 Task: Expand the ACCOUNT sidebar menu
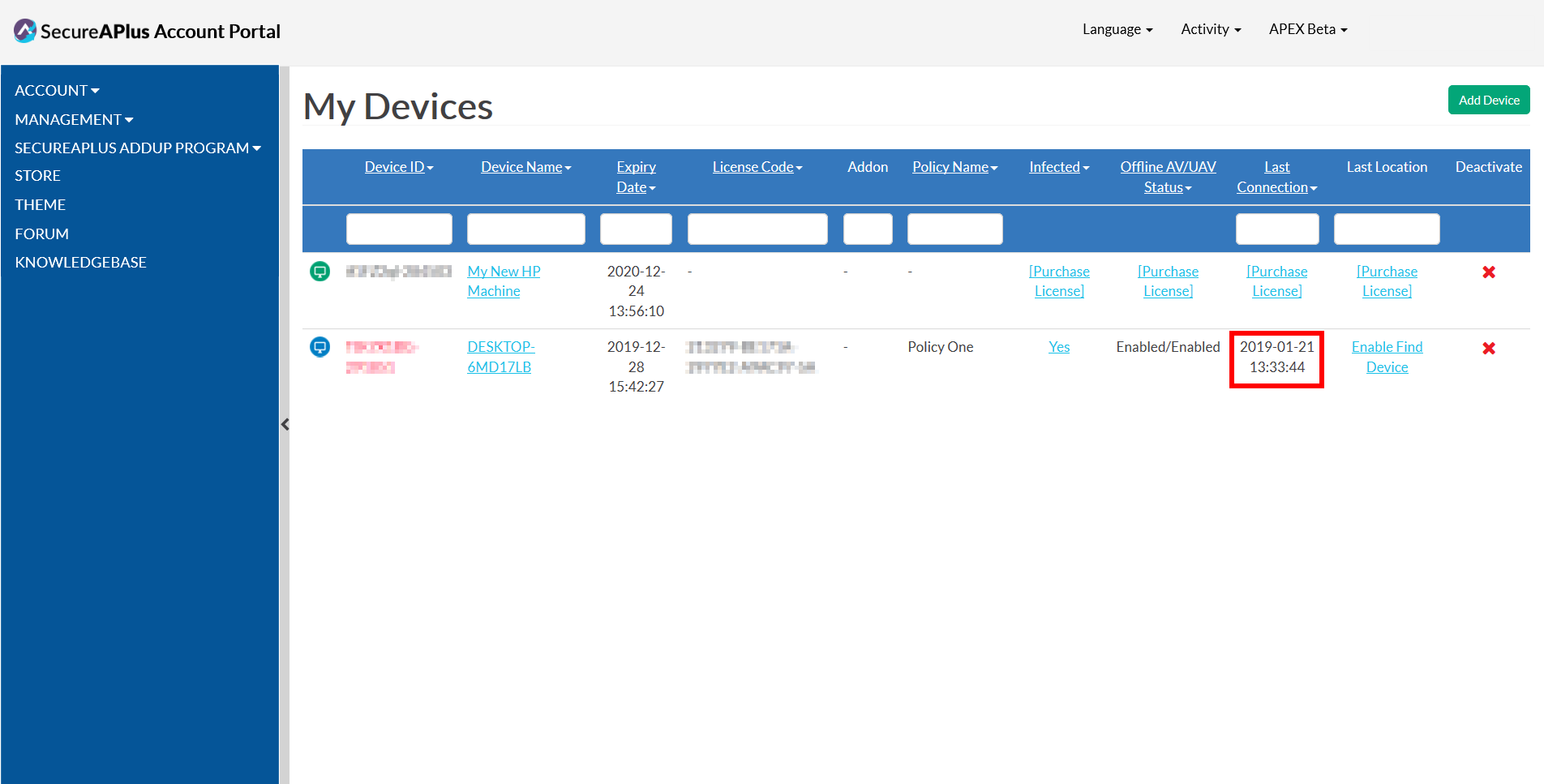click(57, 90)
